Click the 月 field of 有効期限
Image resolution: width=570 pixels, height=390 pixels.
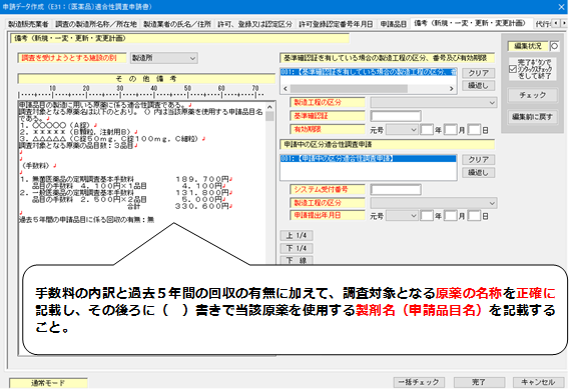point(450,130)
